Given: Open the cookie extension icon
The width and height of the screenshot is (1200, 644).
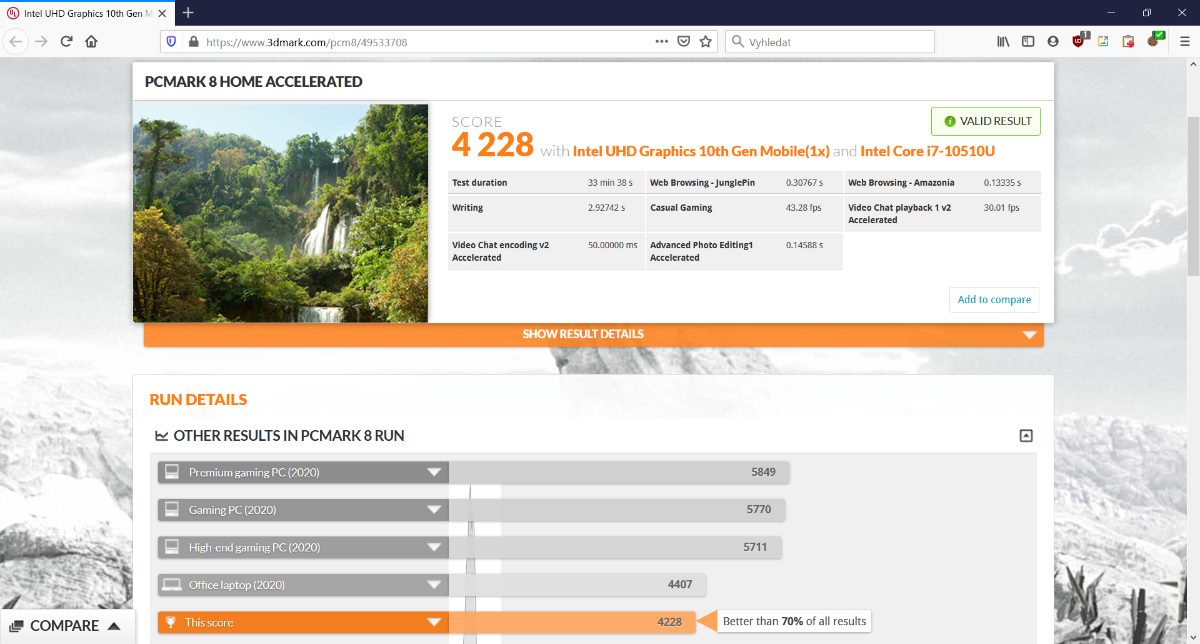Looking at the screenshot, I should 1153,42.
